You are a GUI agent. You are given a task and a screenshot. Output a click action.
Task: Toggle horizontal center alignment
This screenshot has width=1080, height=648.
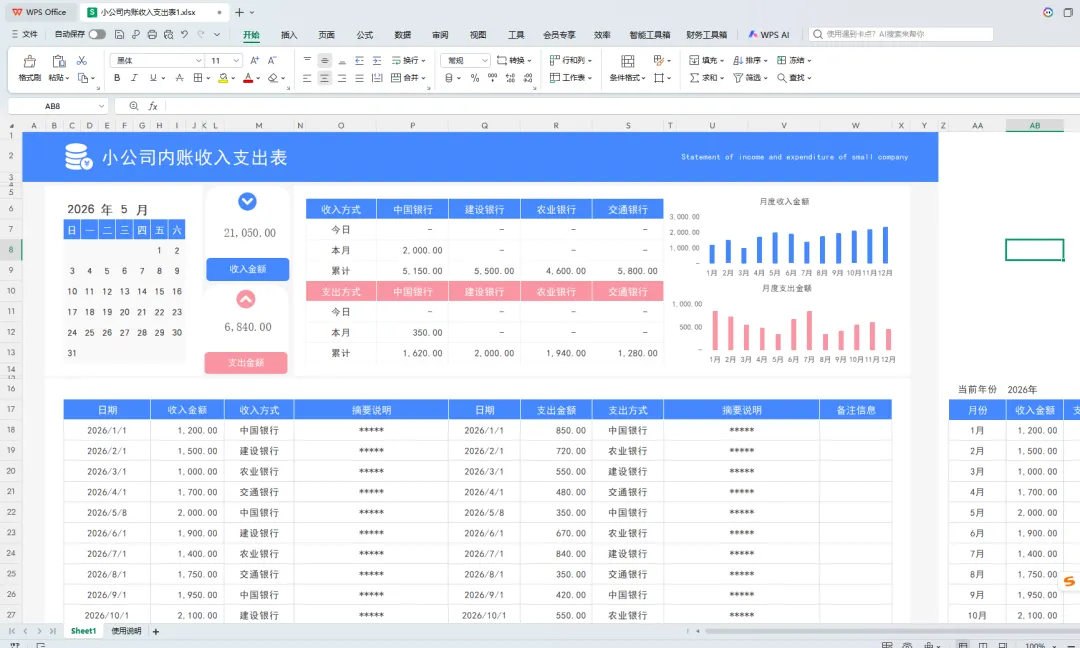point(324,78)
